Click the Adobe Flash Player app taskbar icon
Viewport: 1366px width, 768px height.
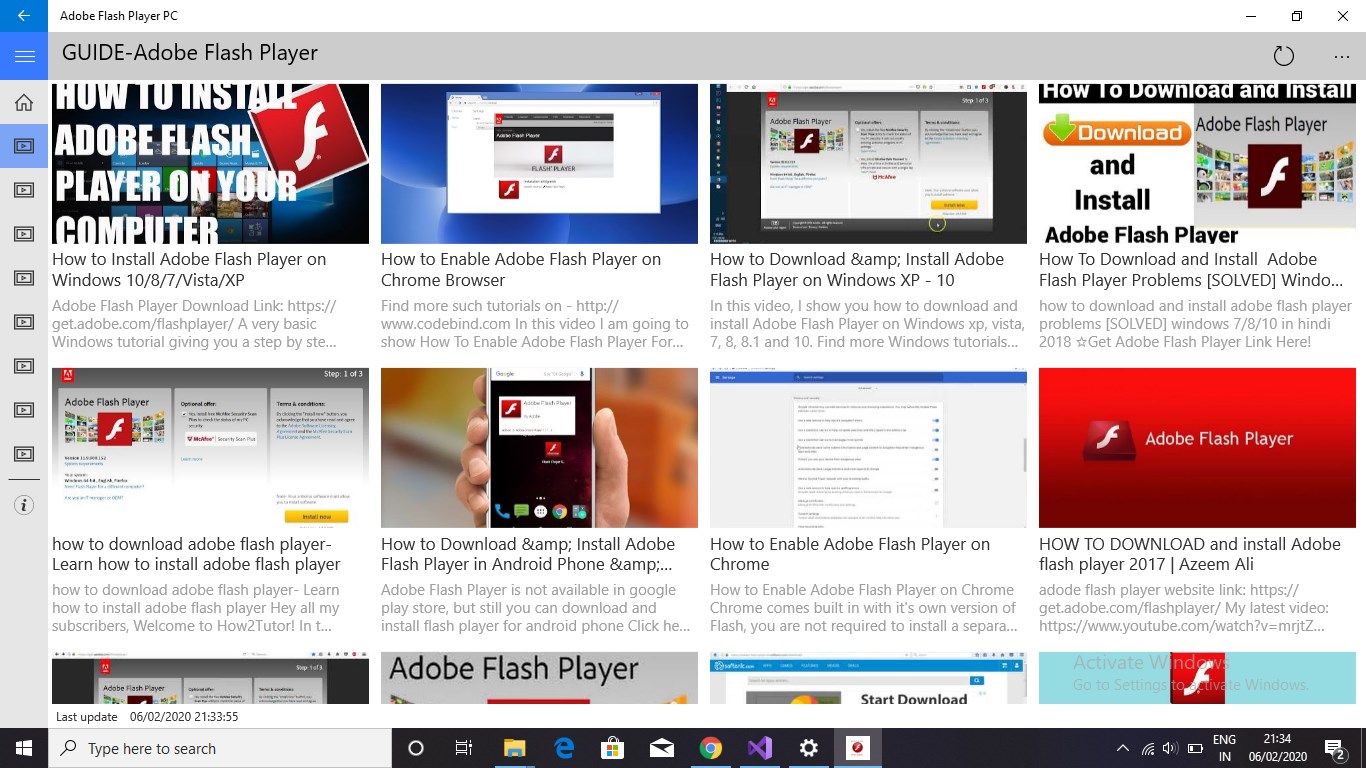pos(857,748)
